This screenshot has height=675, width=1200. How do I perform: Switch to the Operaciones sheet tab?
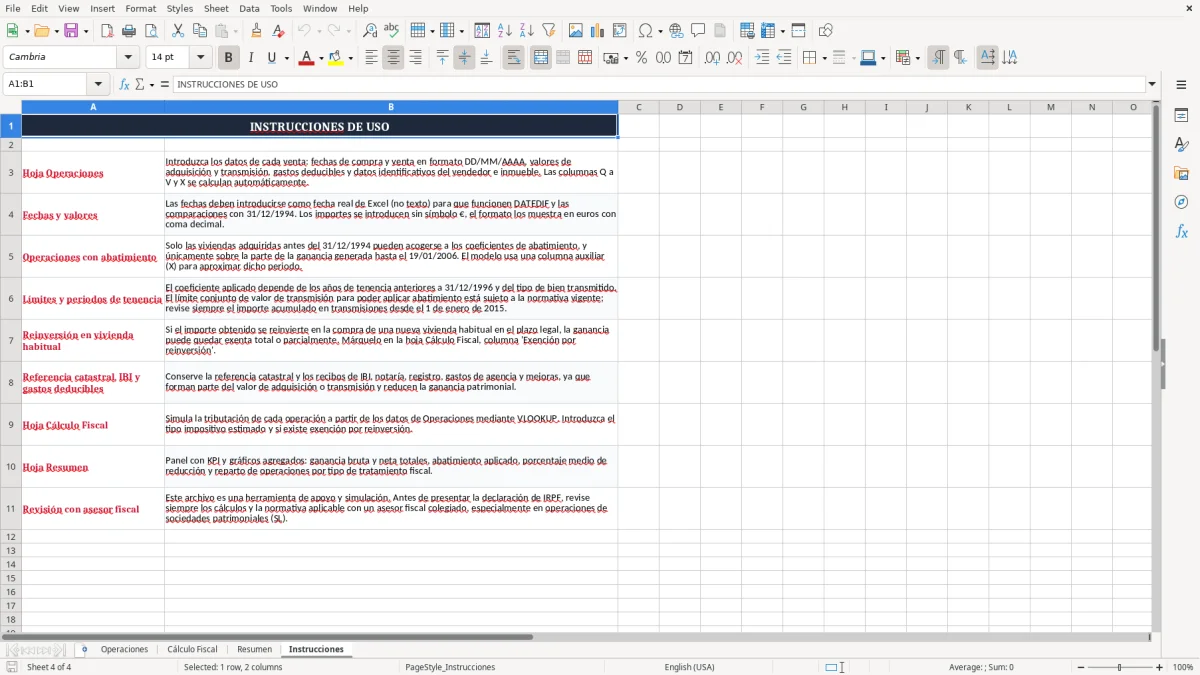tap(124, 649)
